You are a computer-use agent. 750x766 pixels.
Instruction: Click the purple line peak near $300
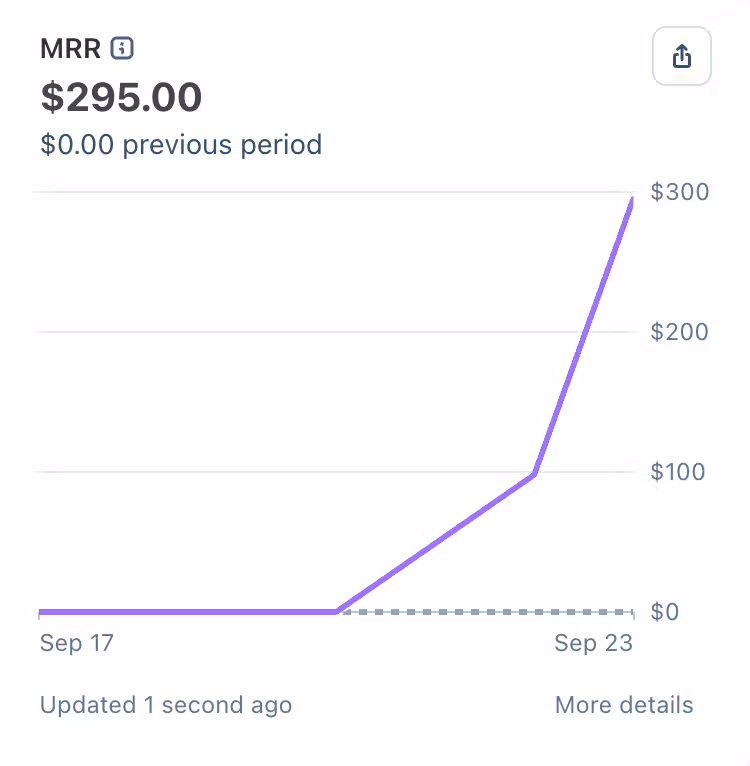pyautogui.click(x=632, y=200)
